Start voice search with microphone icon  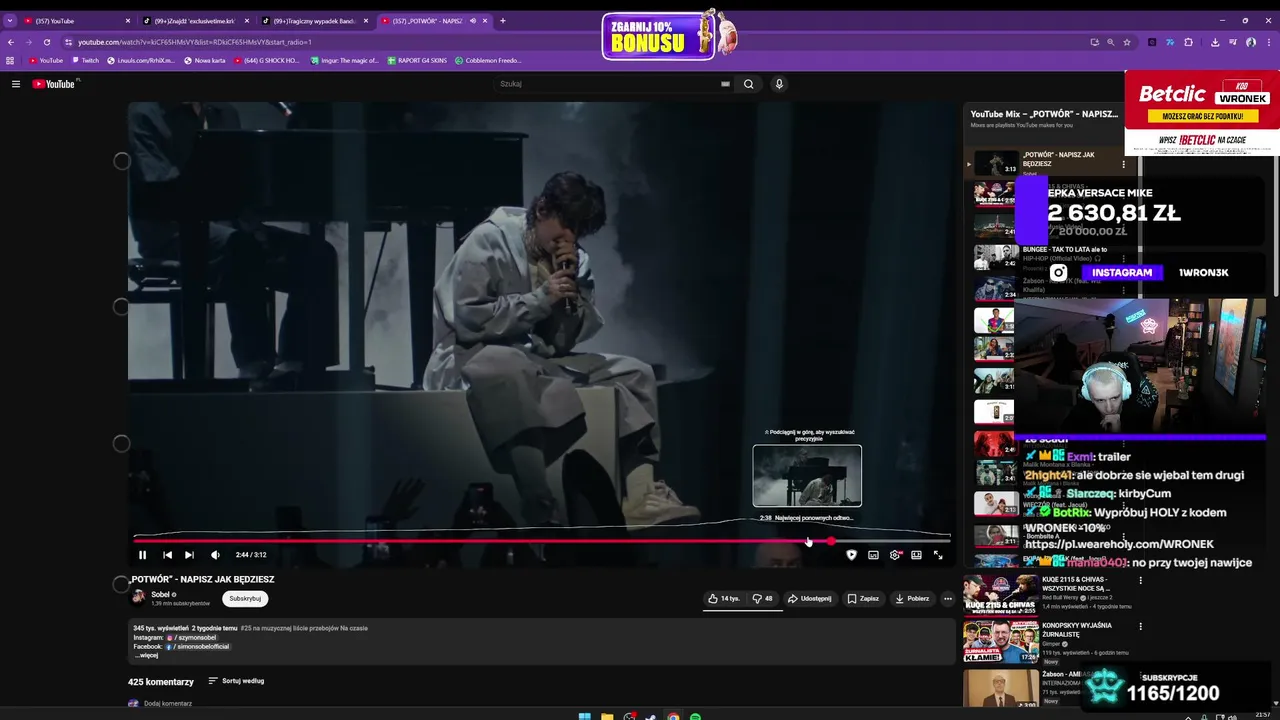pos(779,84)
